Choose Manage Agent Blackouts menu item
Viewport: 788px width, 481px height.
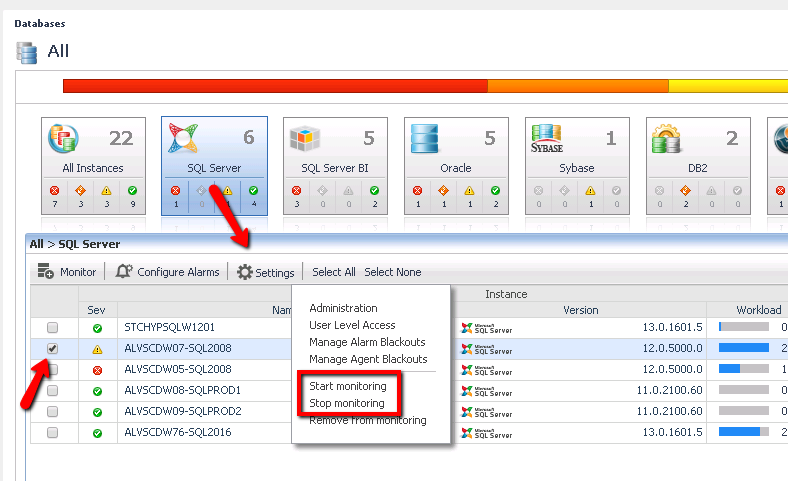[368, 359]
